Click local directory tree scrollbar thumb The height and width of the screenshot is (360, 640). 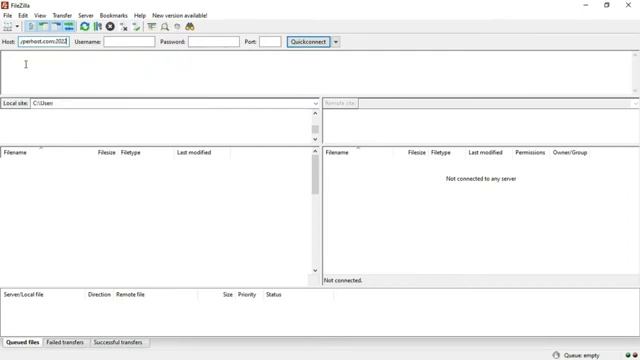pyautogui.click(x=315, y=129)
